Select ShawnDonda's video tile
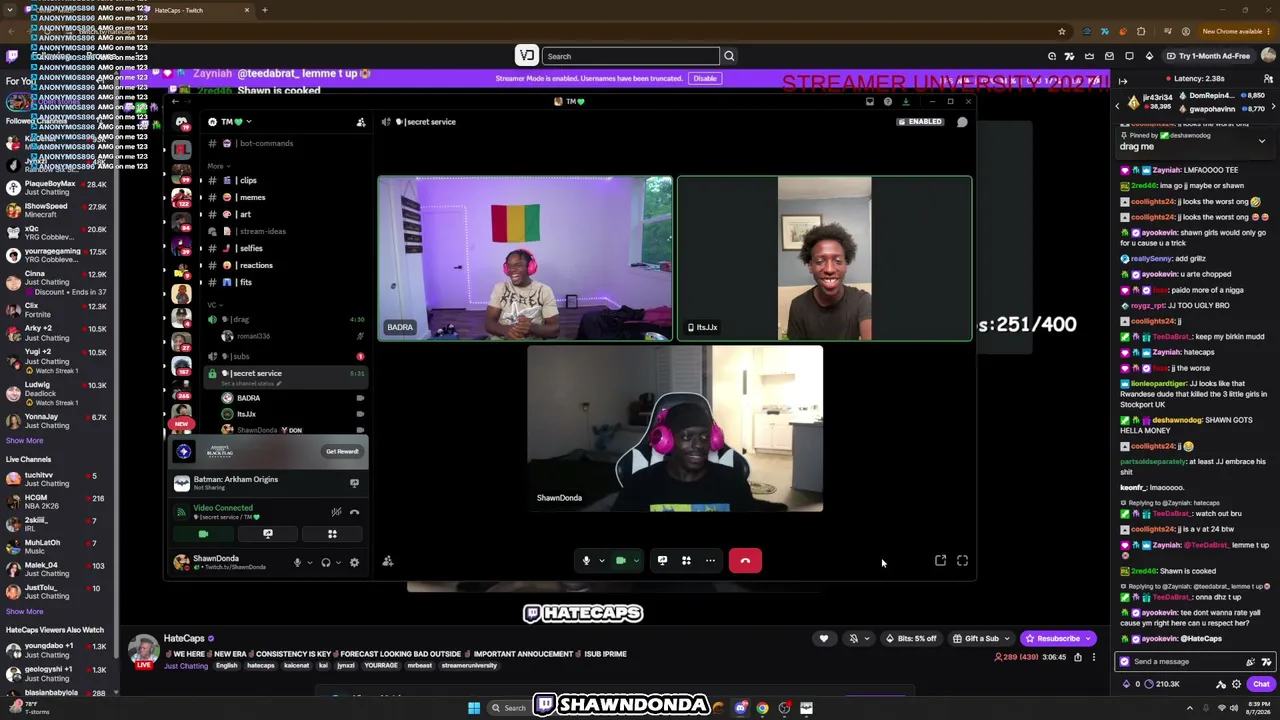1280x720 pixels. pyautogui.click(x=675, y=429)
